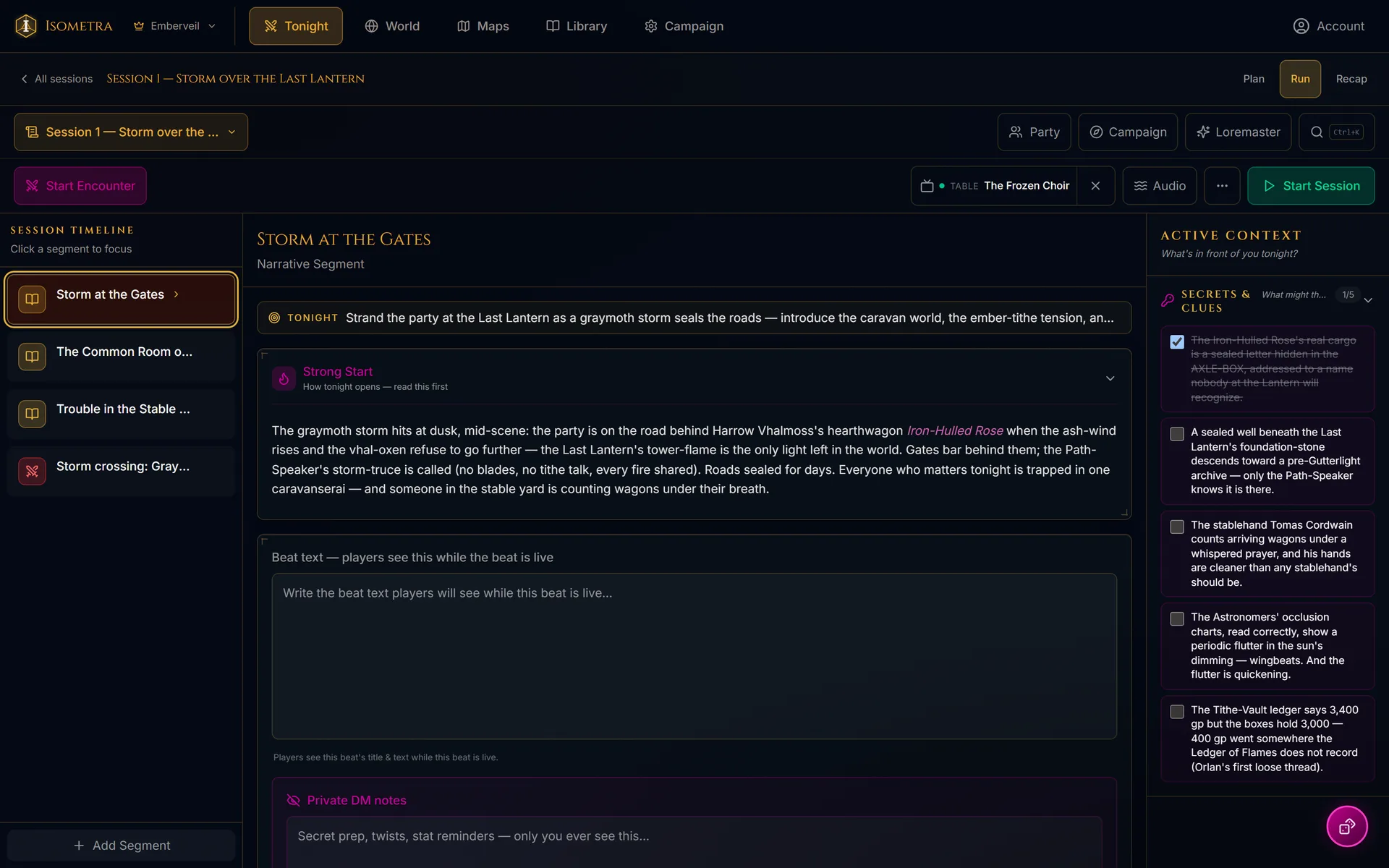Check the sealed well beneath Lantern secret
This screenshot has width=1389, height=868.
[x=1177, y=434]
